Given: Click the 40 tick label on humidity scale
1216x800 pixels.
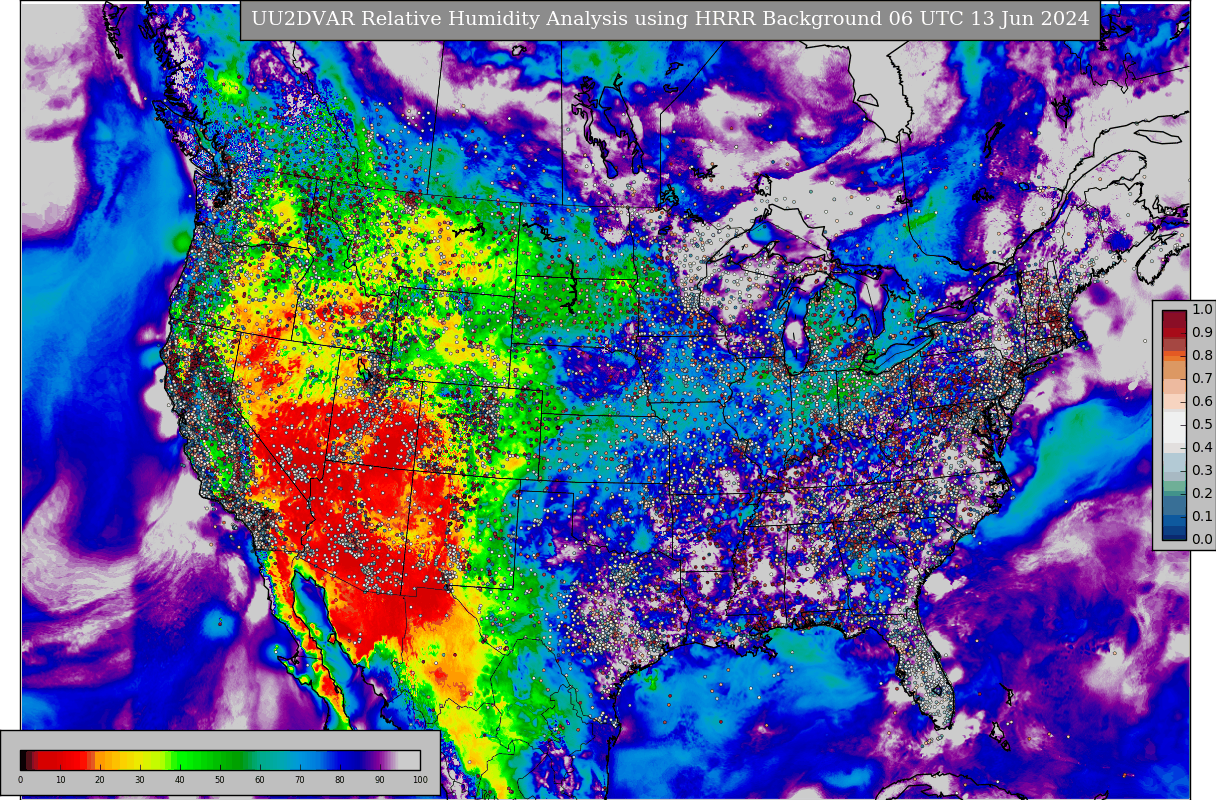Looking at the screenshot, I should point(180,780).
